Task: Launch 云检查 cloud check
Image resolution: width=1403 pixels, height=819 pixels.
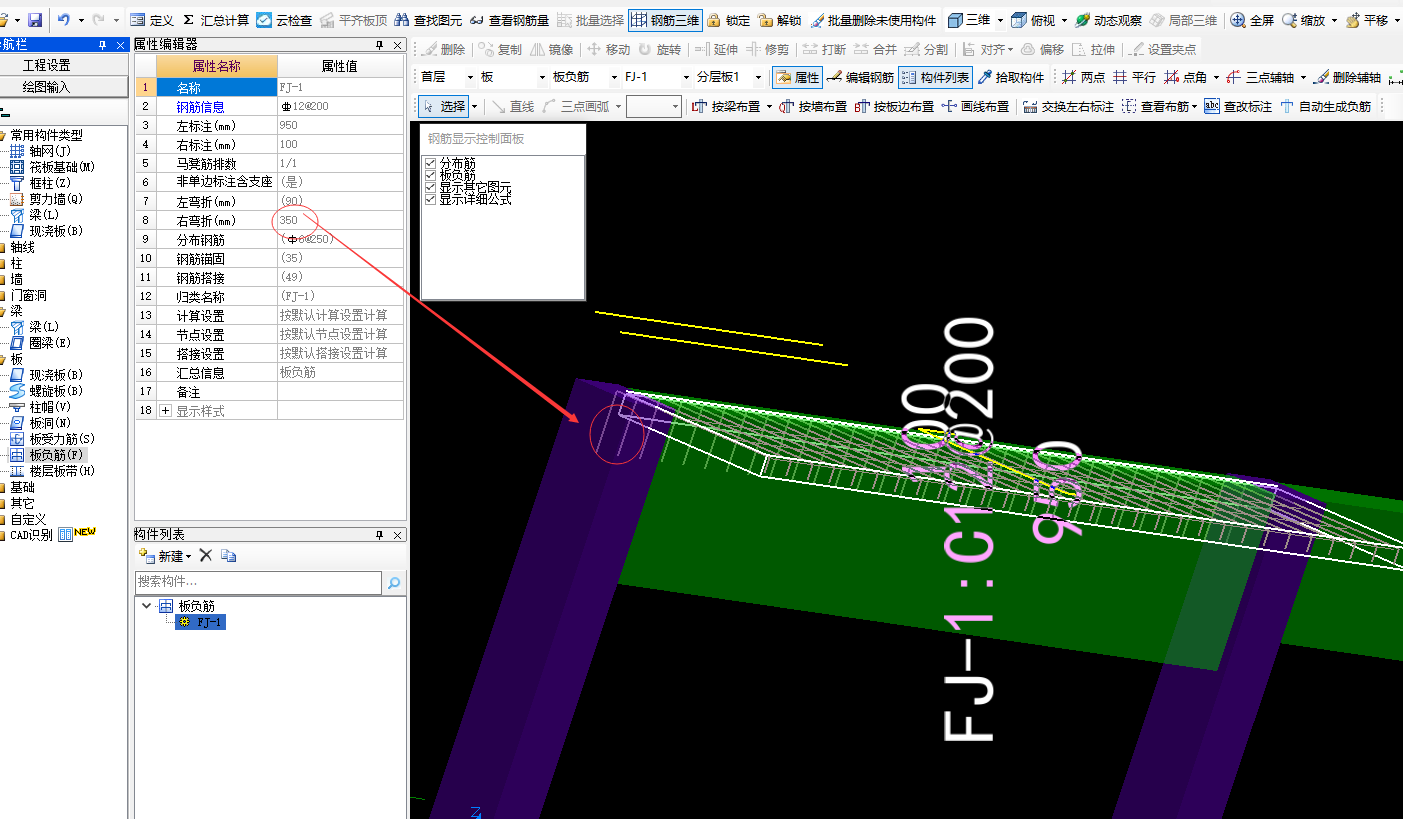Action: 284,20
